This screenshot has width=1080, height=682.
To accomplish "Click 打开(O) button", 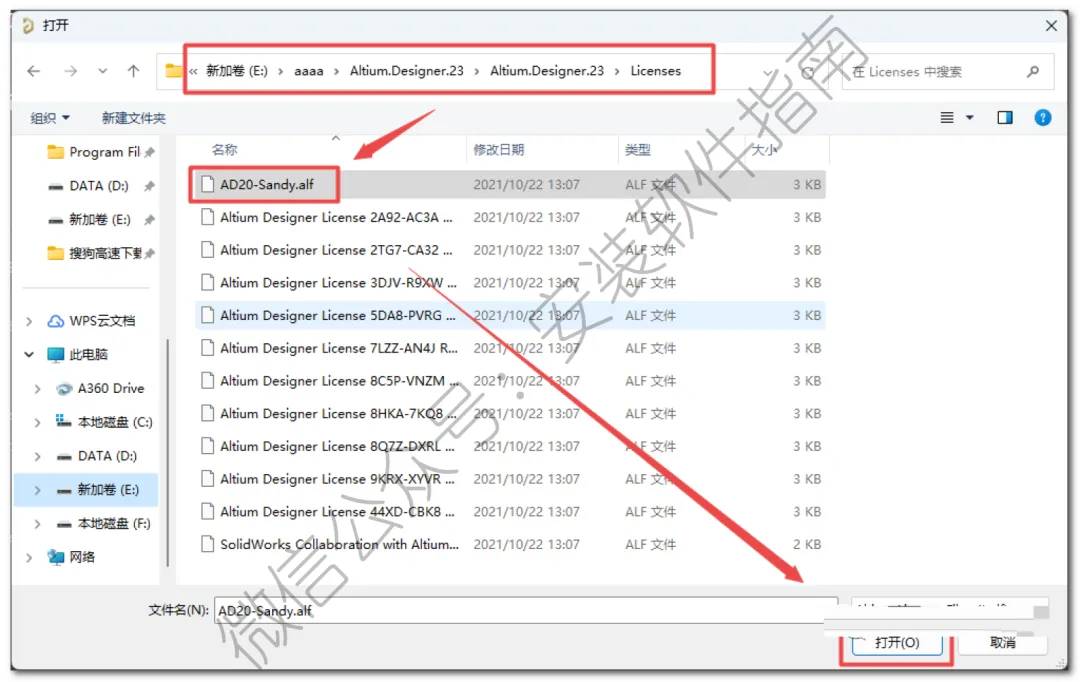I will point(897,643).
